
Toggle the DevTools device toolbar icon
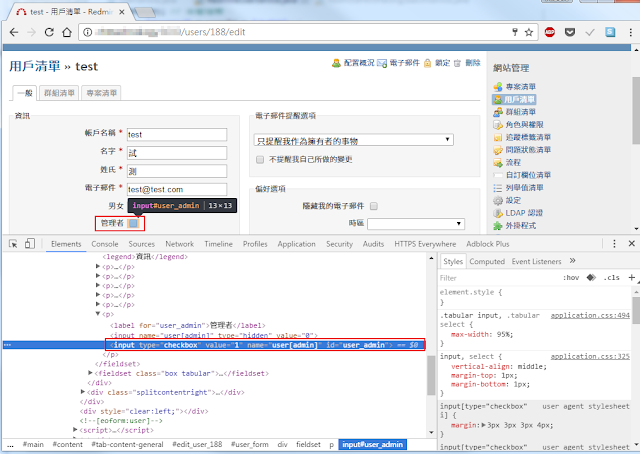click(30, 244)
